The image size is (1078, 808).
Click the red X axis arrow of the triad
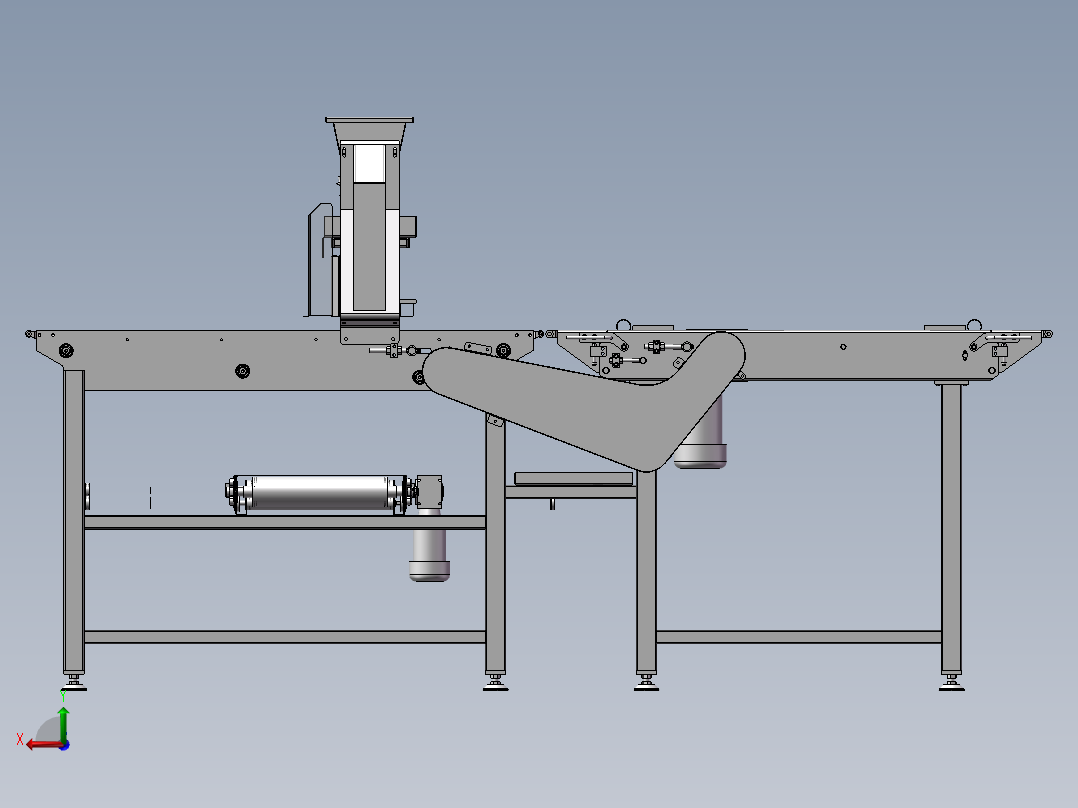(x=43, y=745)
